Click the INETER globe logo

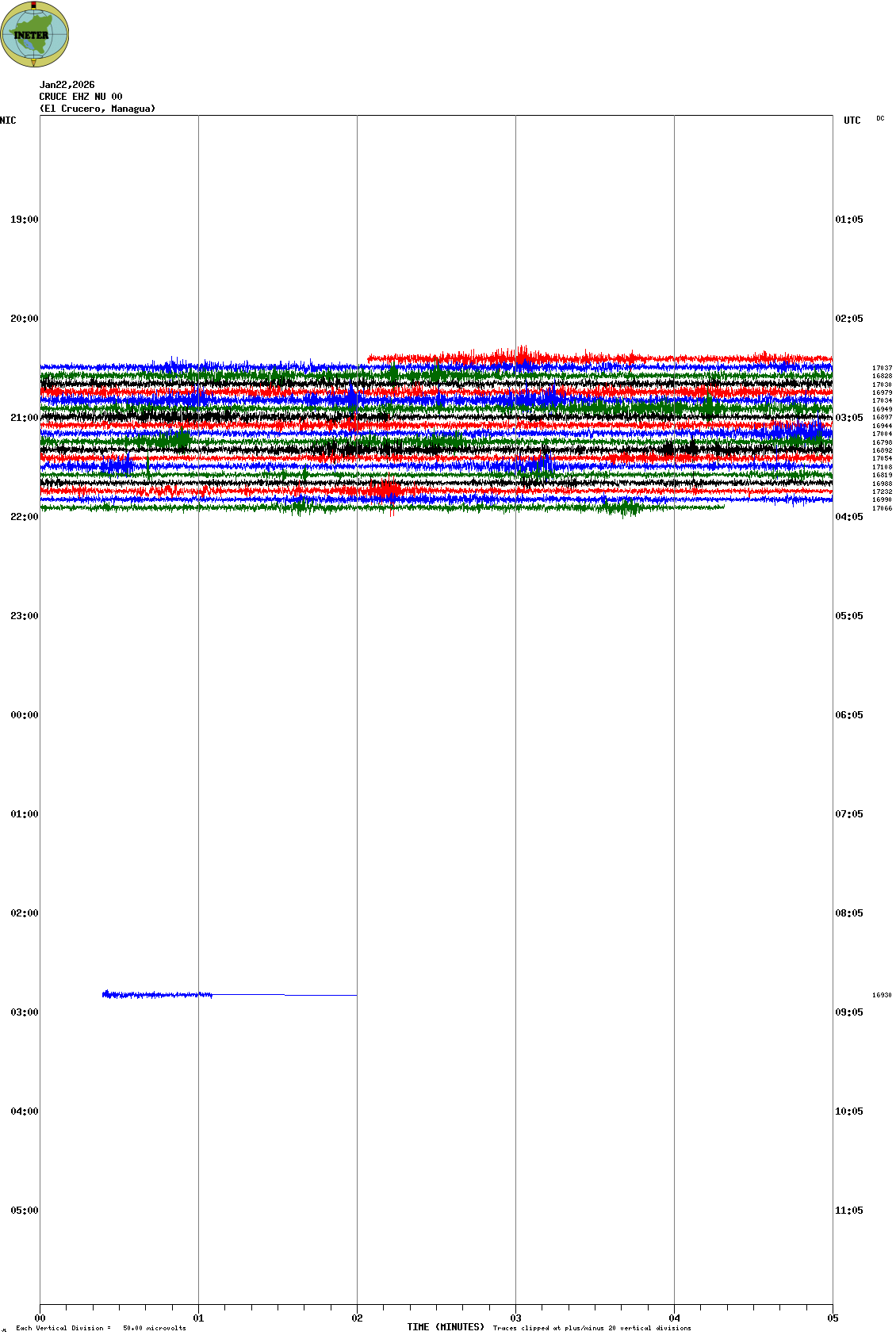34,34
